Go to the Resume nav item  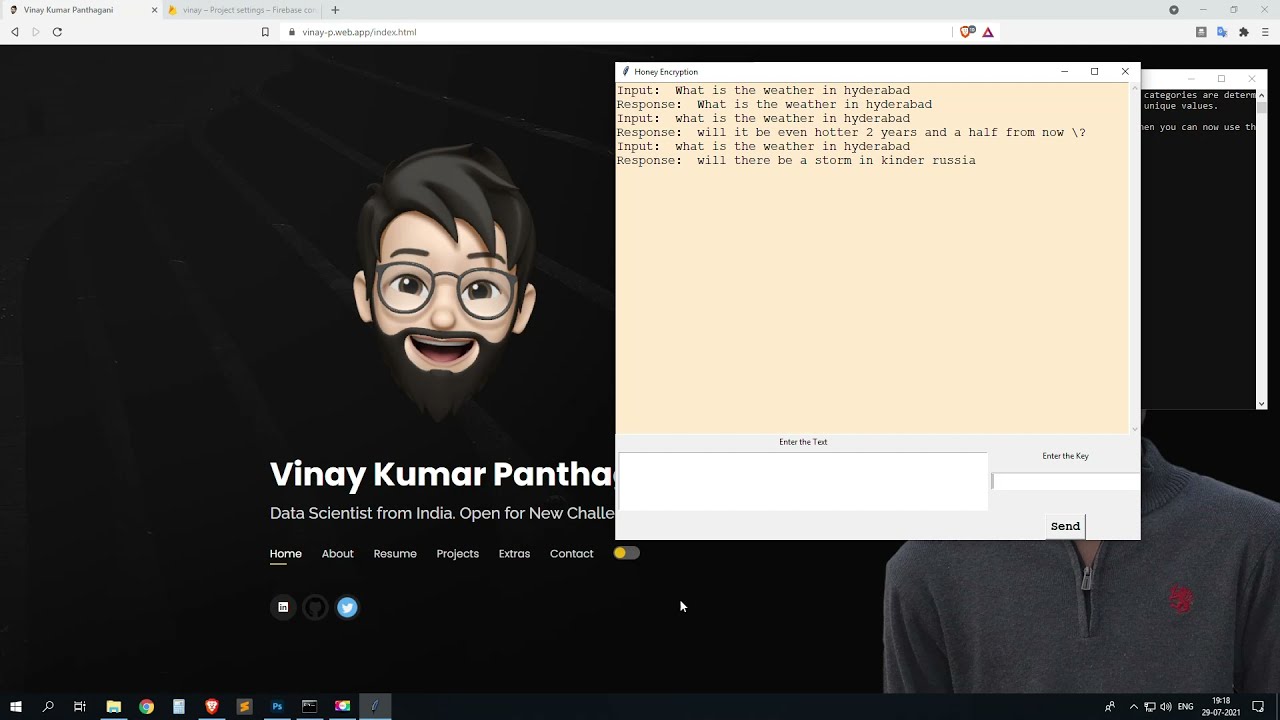coord(395,554)
